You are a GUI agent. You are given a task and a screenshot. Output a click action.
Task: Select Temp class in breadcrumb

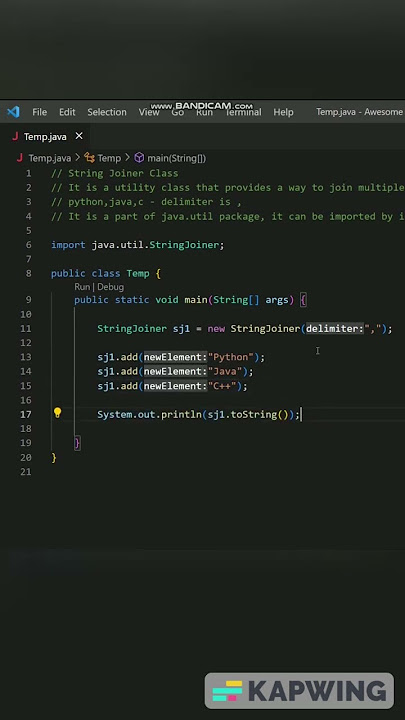pyautogui.click(x=109, y=158)
